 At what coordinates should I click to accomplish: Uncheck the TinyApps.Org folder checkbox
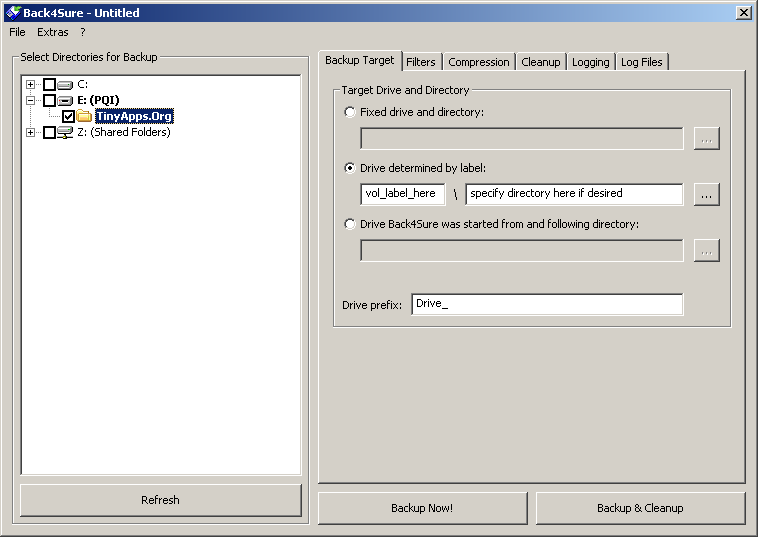pyautogui.click(x=68, y=117)
